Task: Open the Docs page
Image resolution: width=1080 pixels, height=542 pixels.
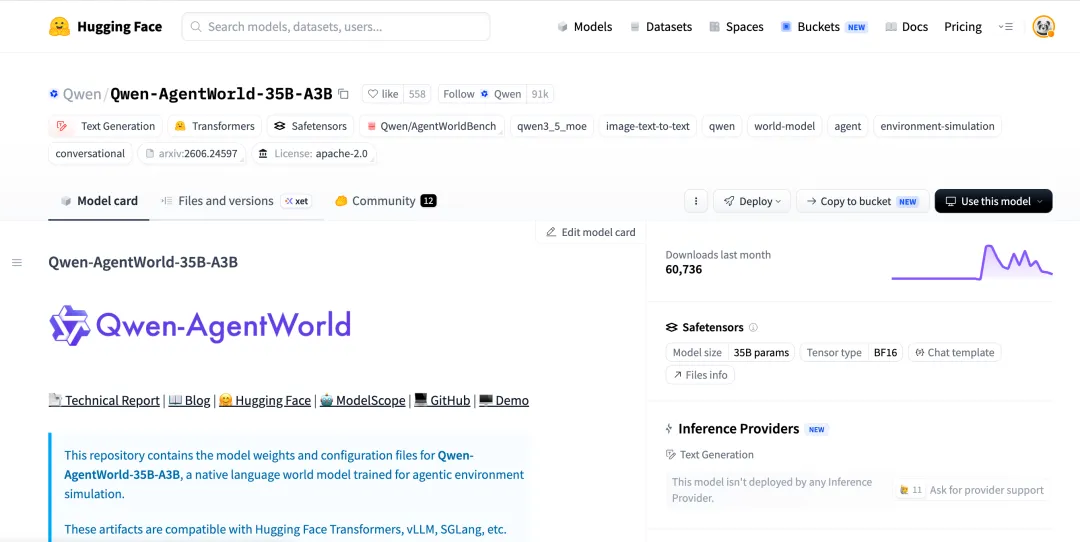Action: [x=906, y=27]
